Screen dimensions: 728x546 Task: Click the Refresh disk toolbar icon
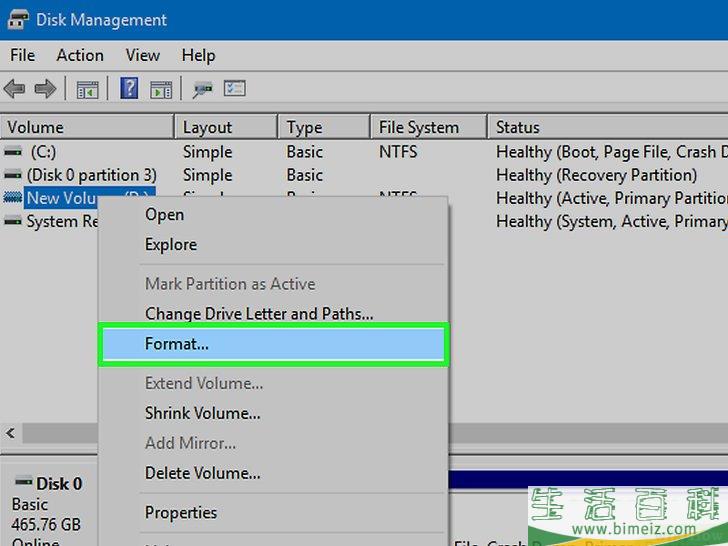[203, 89]
